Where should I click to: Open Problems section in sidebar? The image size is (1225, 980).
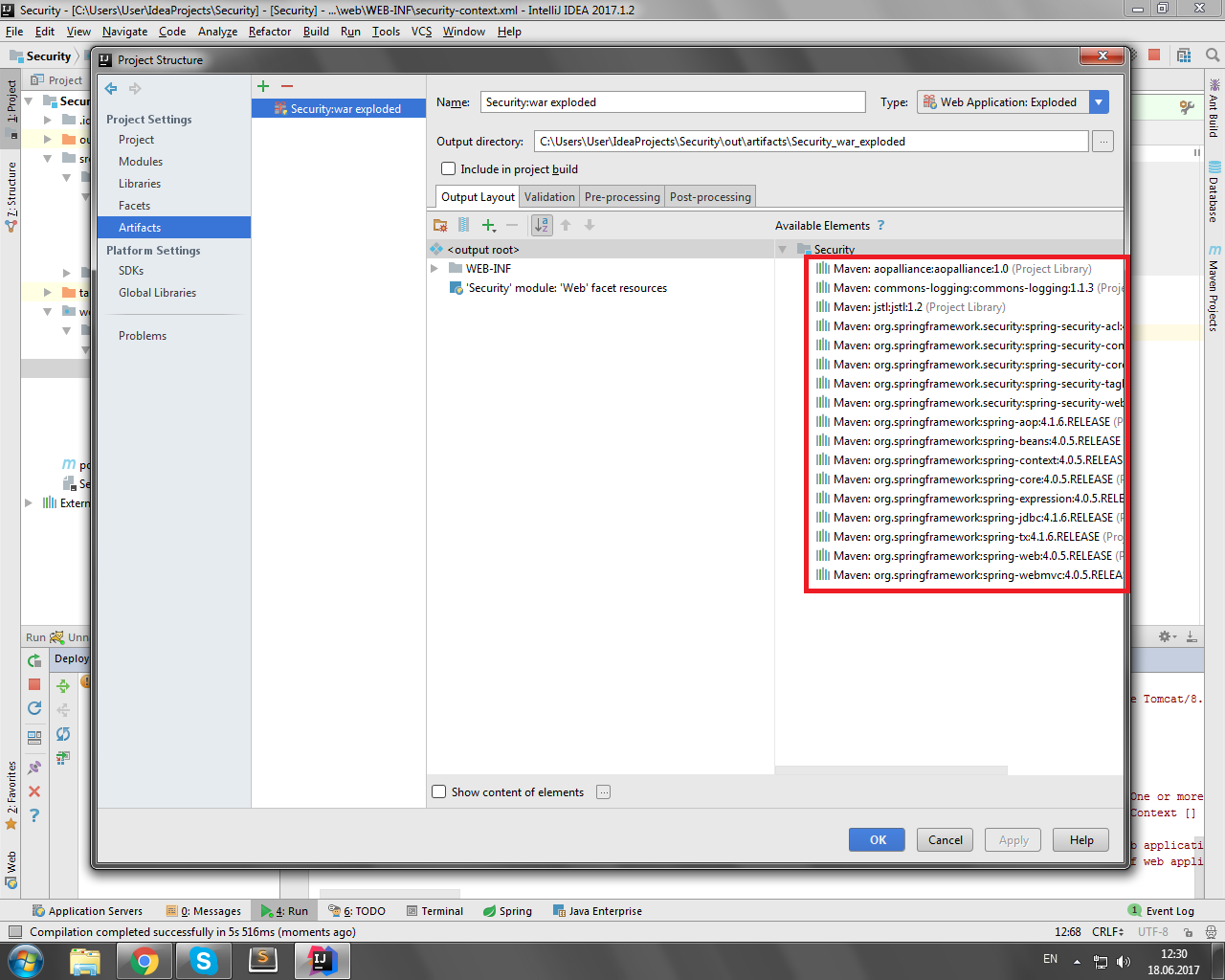tap(143, 336)
